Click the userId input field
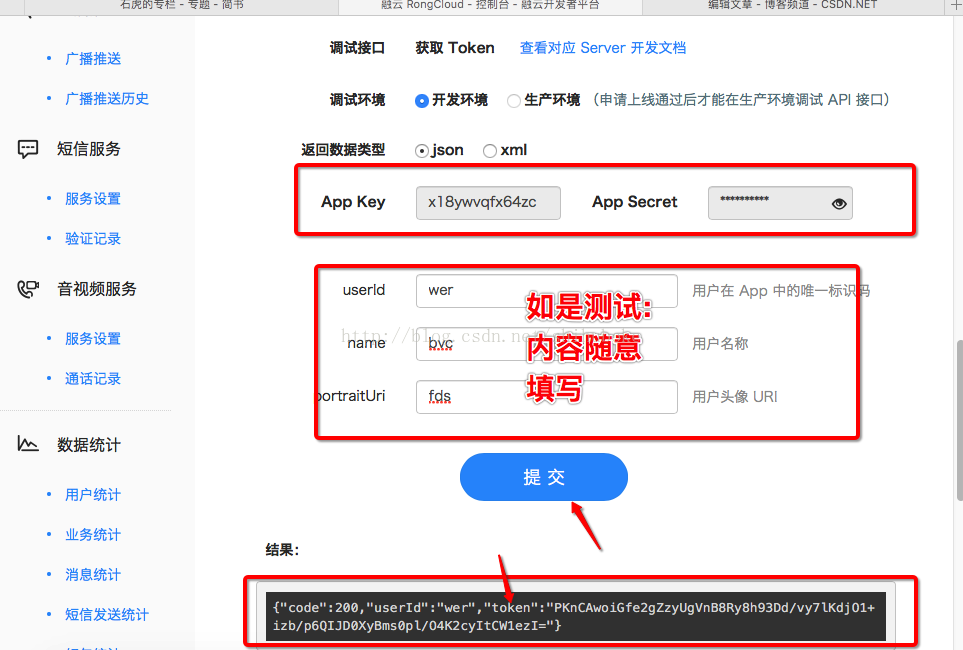Viewport: 963px width, 650px height. tap(547, 291)
